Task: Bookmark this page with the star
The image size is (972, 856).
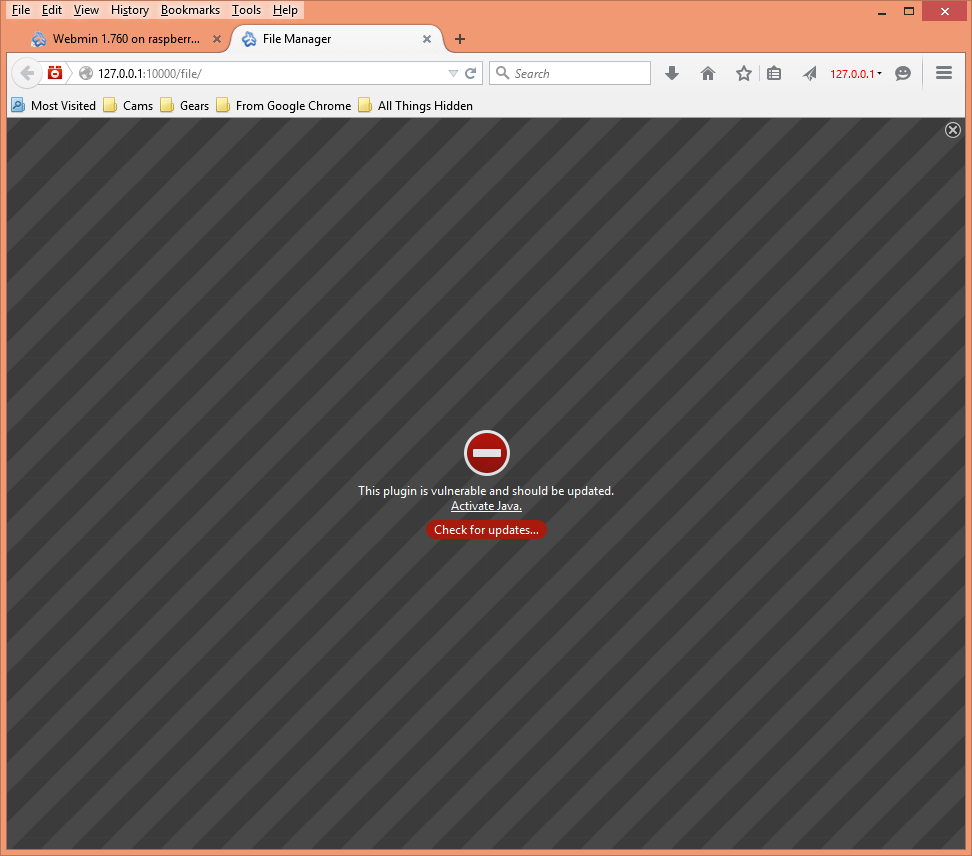Action: [744, 74]
